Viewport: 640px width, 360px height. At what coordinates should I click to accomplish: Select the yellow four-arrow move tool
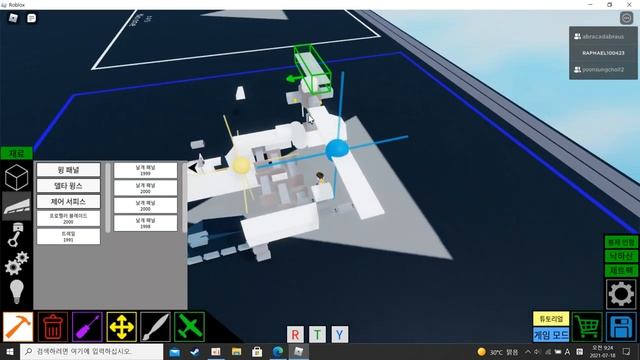click(x=121, y=327)
